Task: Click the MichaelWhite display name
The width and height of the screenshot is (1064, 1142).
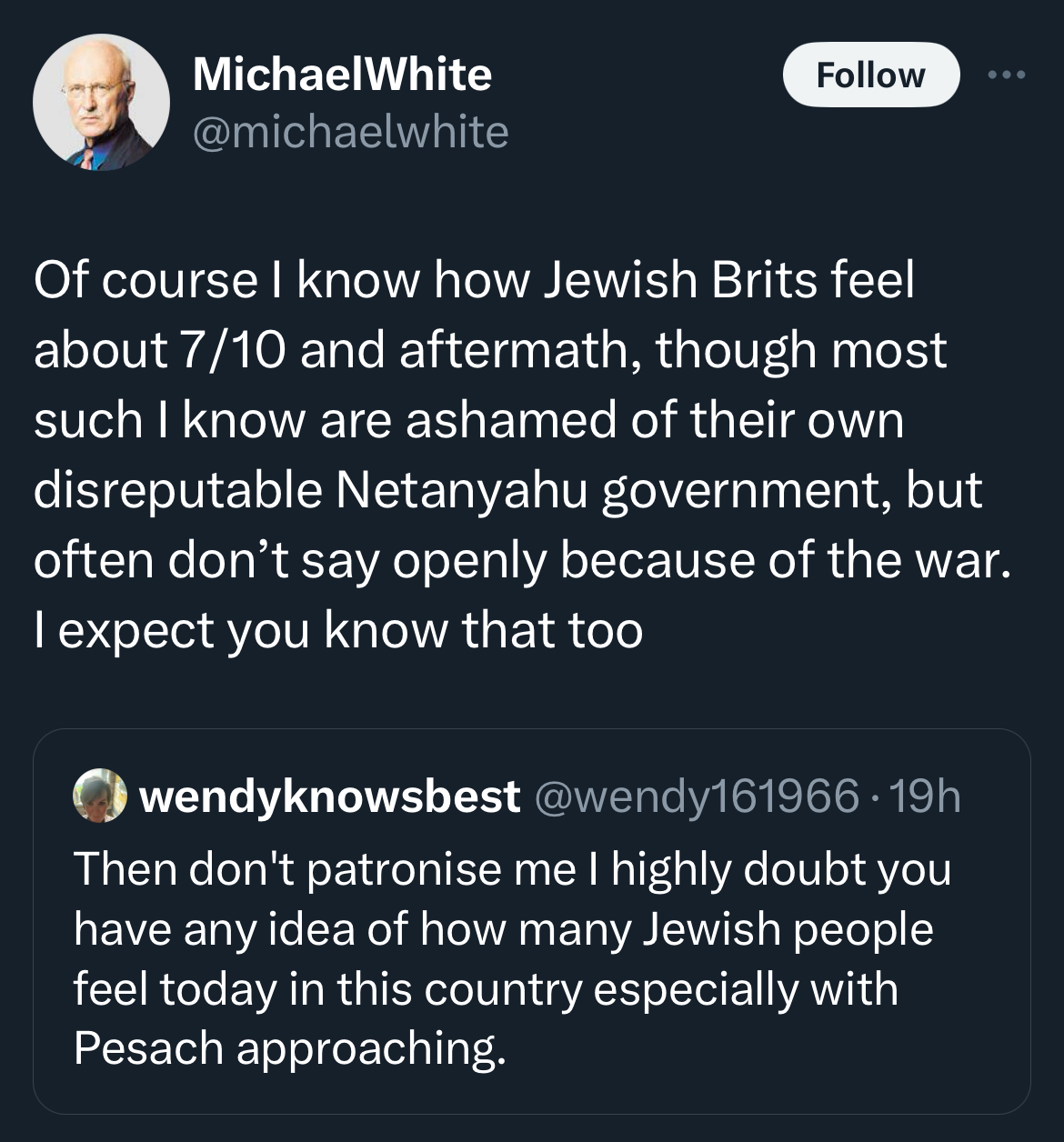Action: pyautogui.click(x=342, y=75)
